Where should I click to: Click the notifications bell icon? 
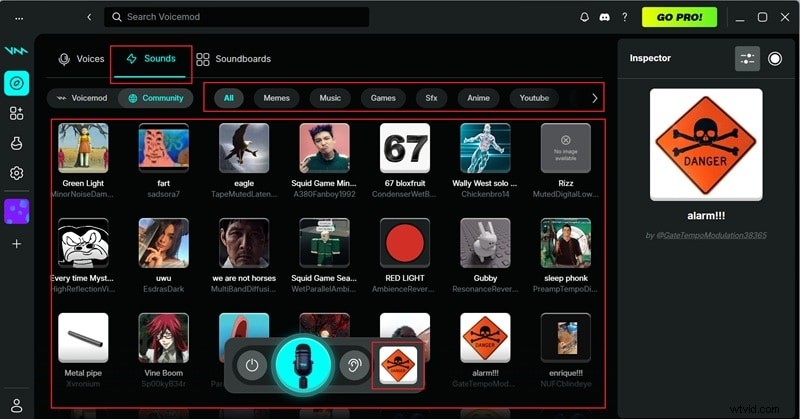(585, 17)
